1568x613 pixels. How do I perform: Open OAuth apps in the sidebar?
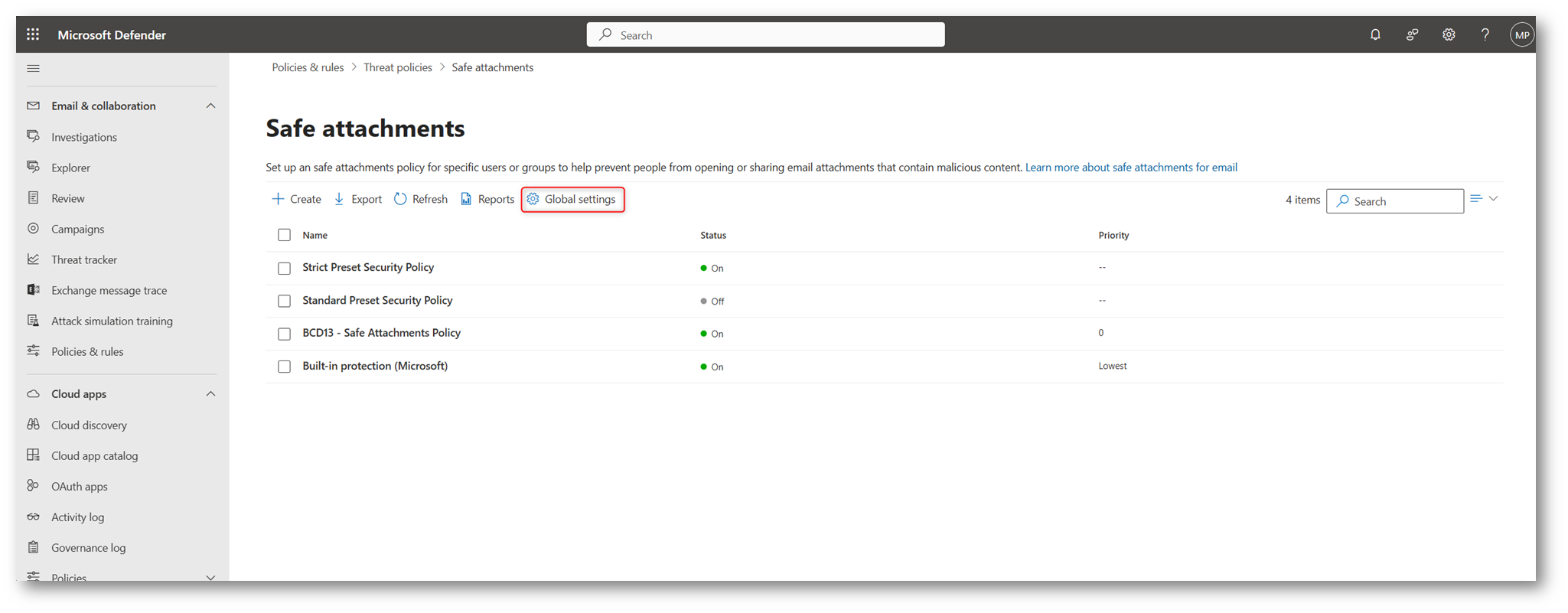point(79,486)
